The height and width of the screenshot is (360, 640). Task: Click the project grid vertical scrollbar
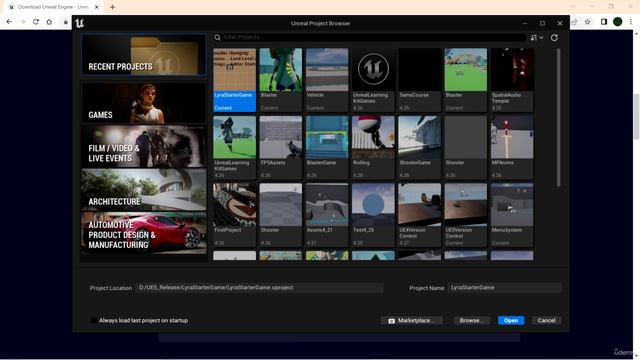point(558,118)
